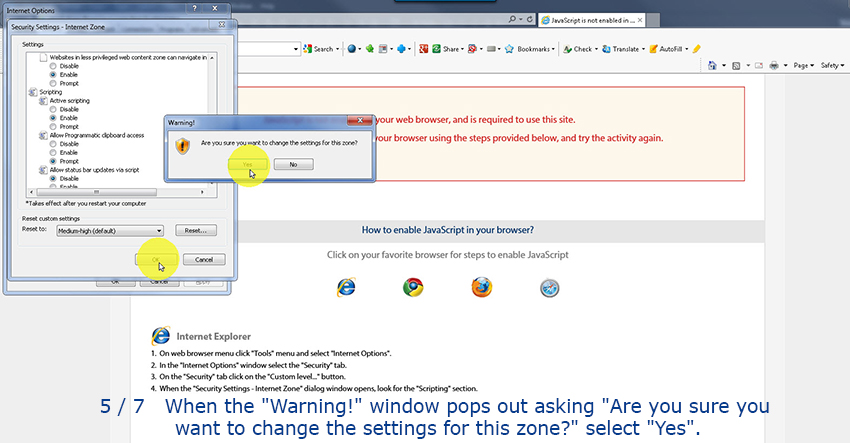Click the Home icon in command bar
The image size is (850, 443).
[712, 66]
